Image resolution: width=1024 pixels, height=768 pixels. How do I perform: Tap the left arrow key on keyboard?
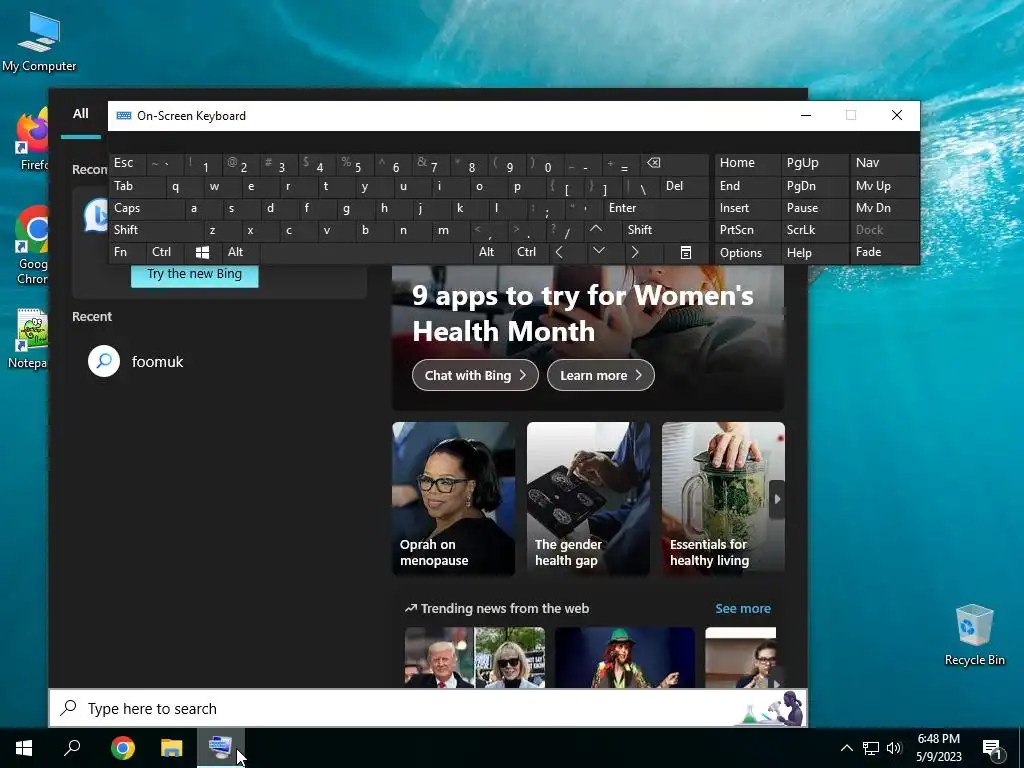coord(559,252)
